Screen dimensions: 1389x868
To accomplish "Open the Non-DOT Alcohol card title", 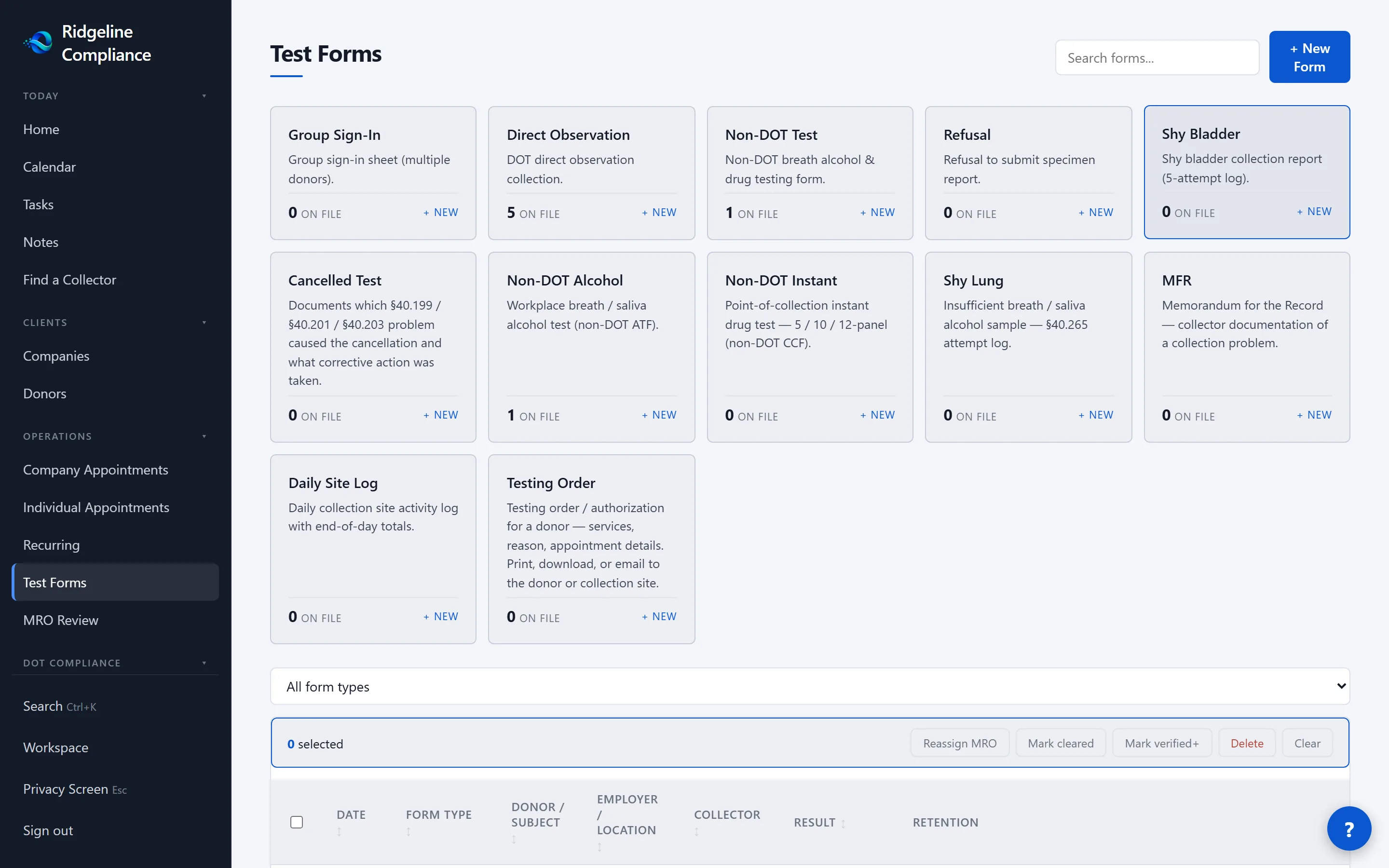I will click(564, 281).
